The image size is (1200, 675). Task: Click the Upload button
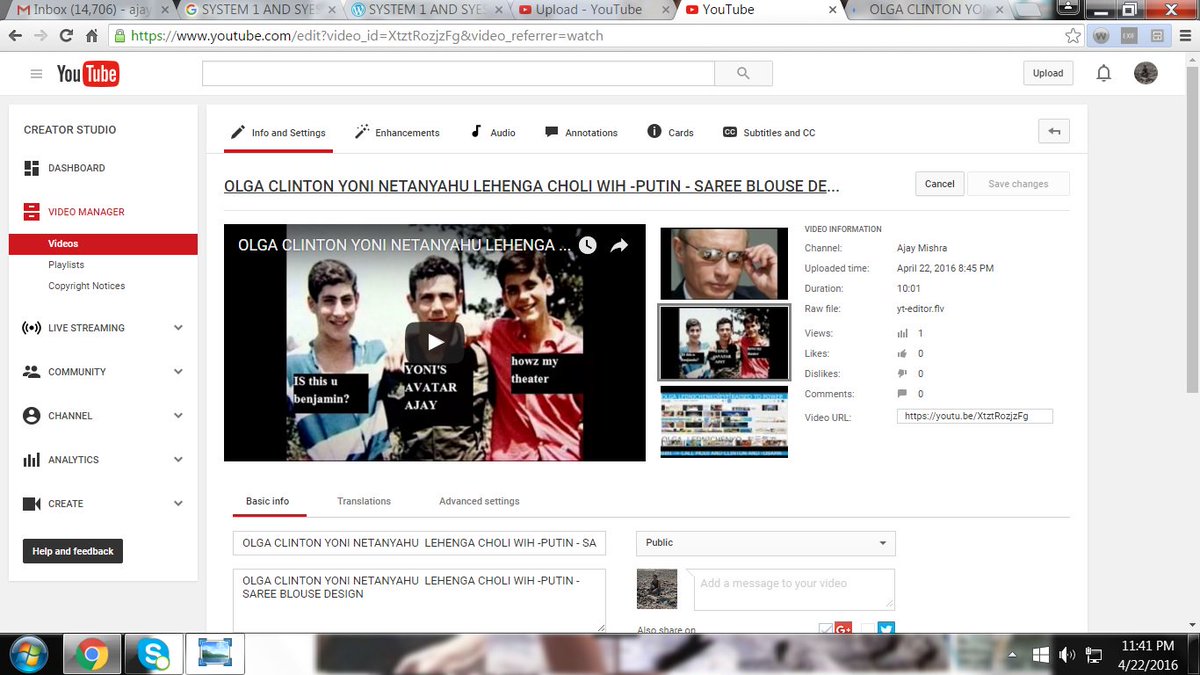pyautogui.click(x=1048, y=73)
